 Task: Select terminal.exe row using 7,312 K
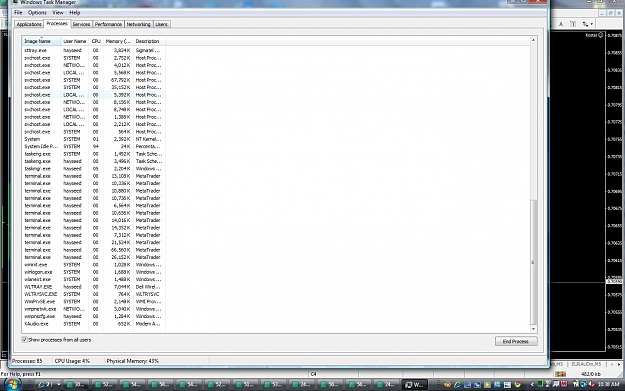point(94,235)
